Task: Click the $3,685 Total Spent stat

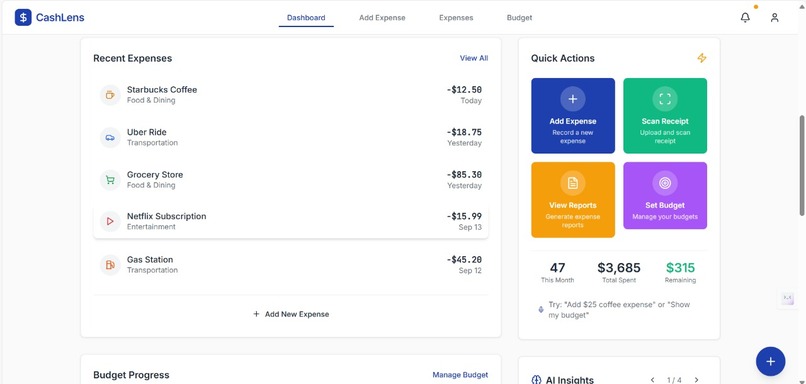Action: [x=619, y=272]
